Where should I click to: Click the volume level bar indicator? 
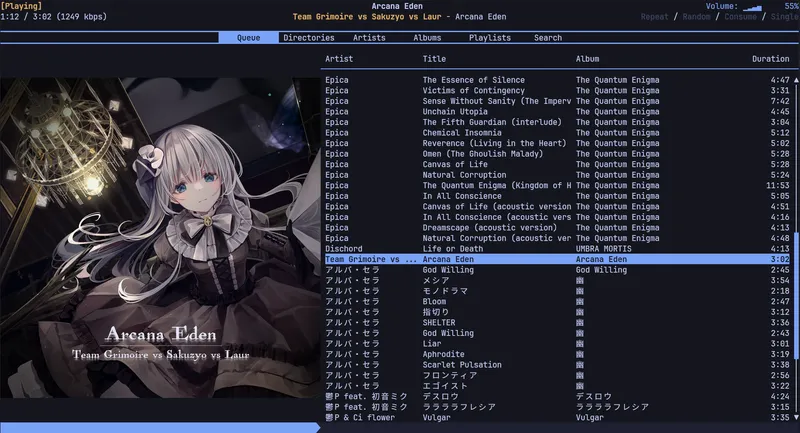pyautogui.click(x=752, y=8)
